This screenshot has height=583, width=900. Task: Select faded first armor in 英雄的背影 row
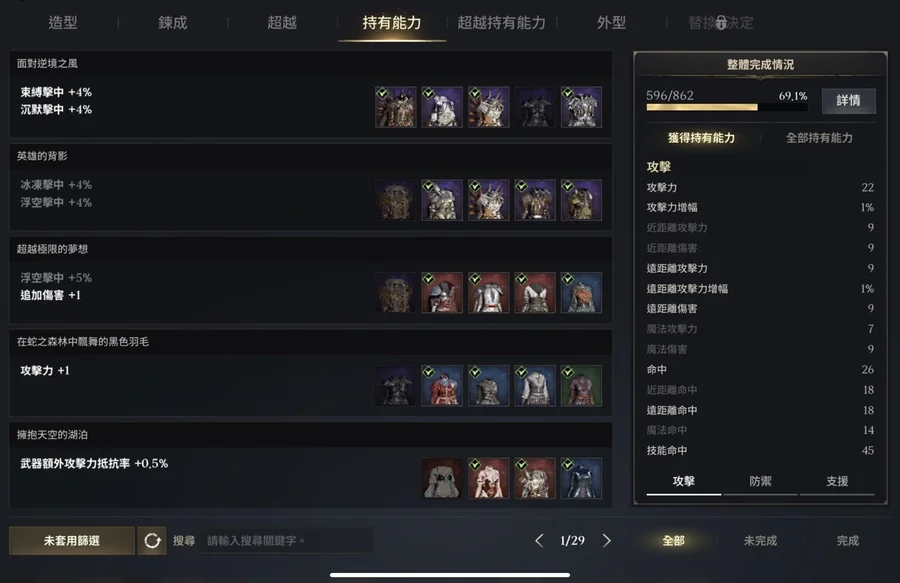(395, 200)
